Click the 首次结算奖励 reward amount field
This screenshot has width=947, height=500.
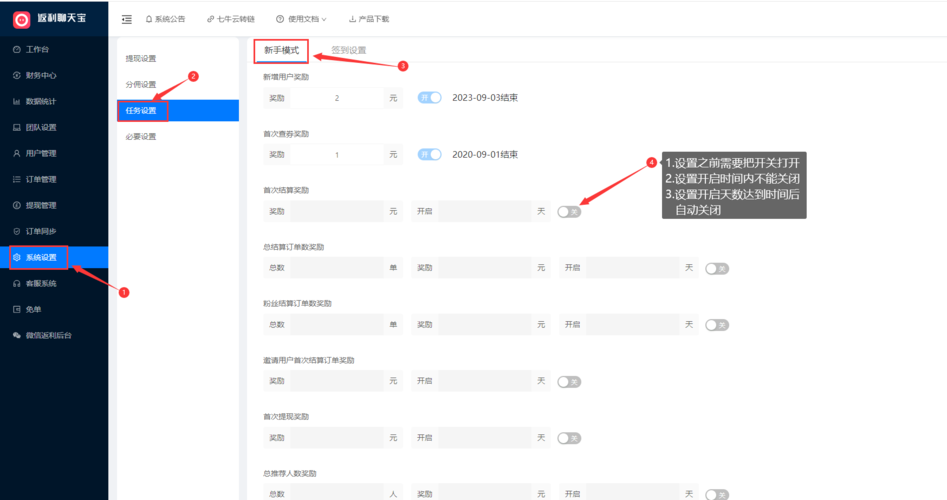click(337, 211)
